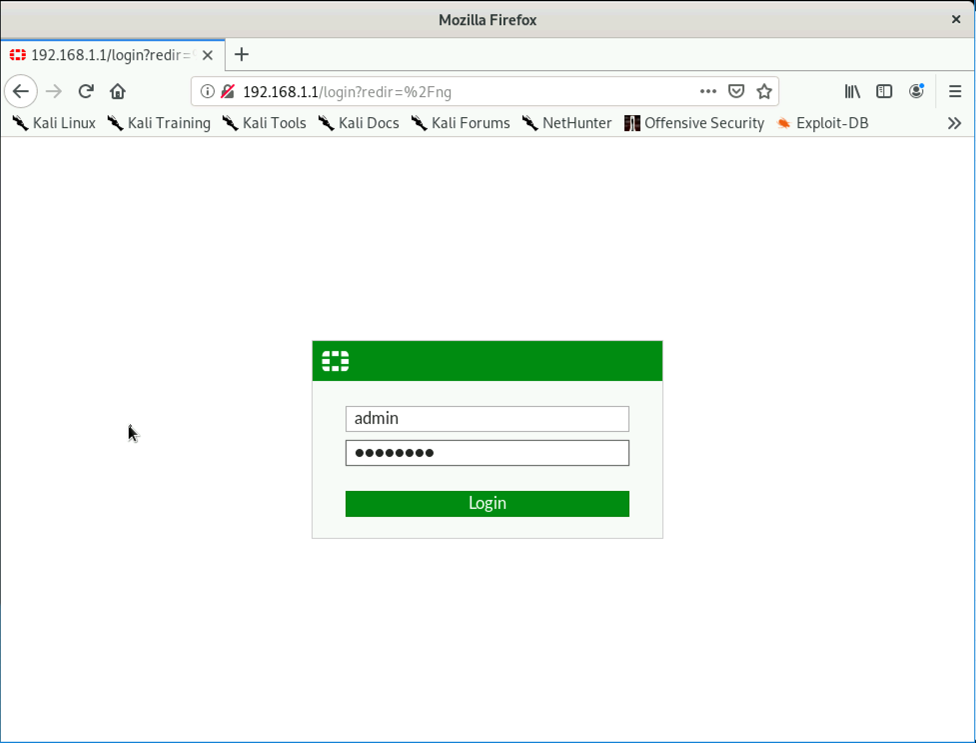The height and width of the screenshot is (743, 976).
Task: Toggle the sidebar view icon
Action: coord(884,91)
